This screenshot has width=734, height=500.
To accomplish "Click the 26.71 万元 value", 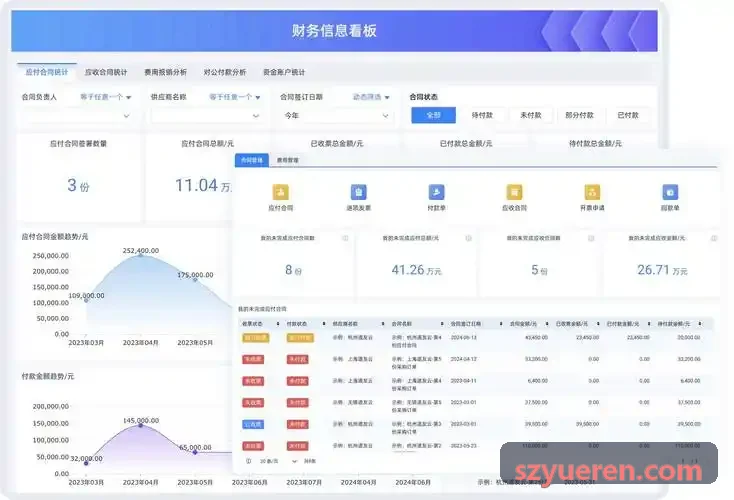I will pos(662,270).
